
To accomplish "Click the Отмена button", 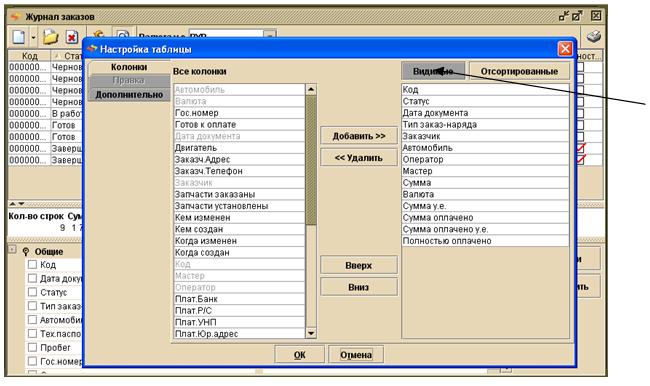I will click(356, 355).
